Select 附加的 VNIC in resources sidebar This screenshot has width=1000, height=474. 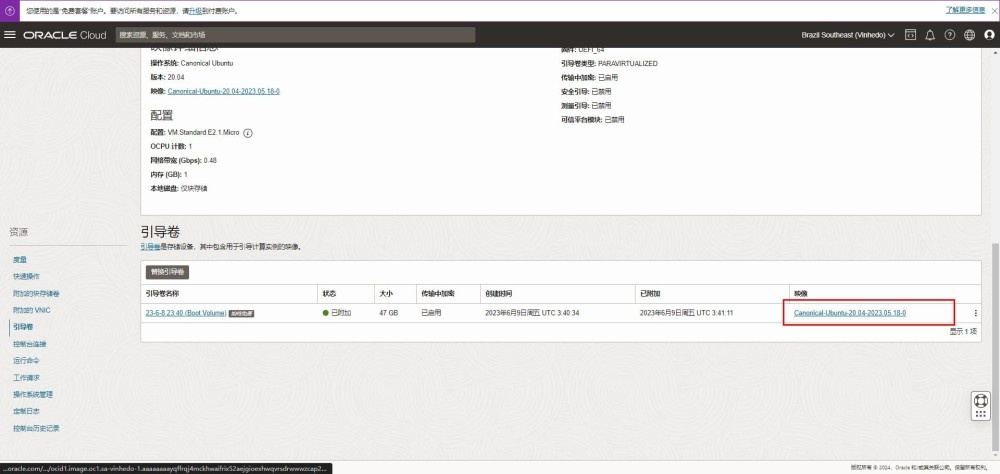[x=32, y=310]
